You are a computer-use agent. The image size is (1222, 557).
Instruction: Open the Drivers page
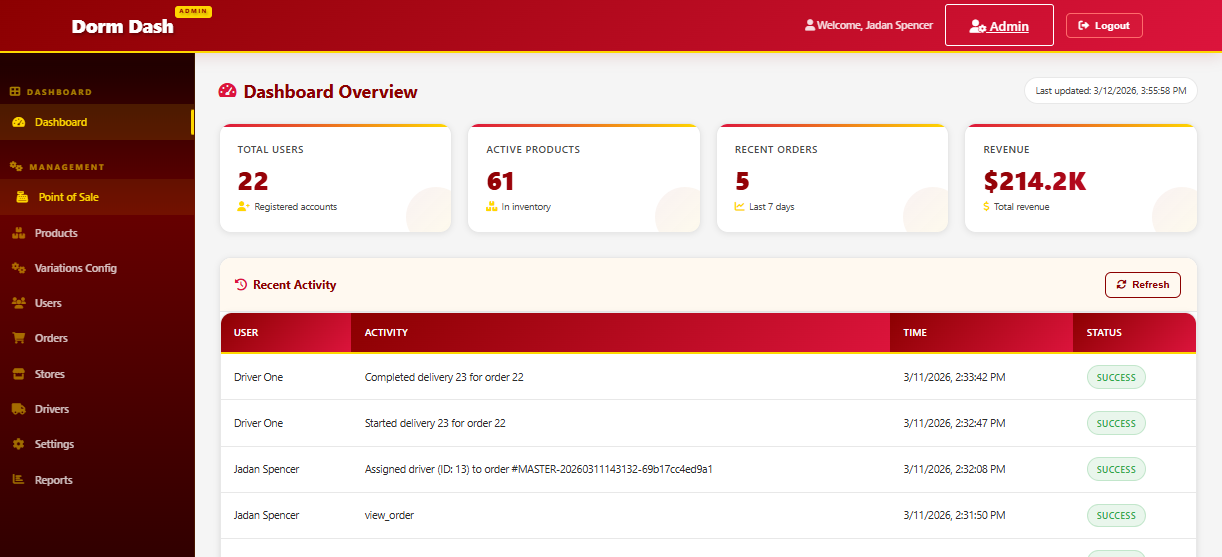tap(97, 409)
